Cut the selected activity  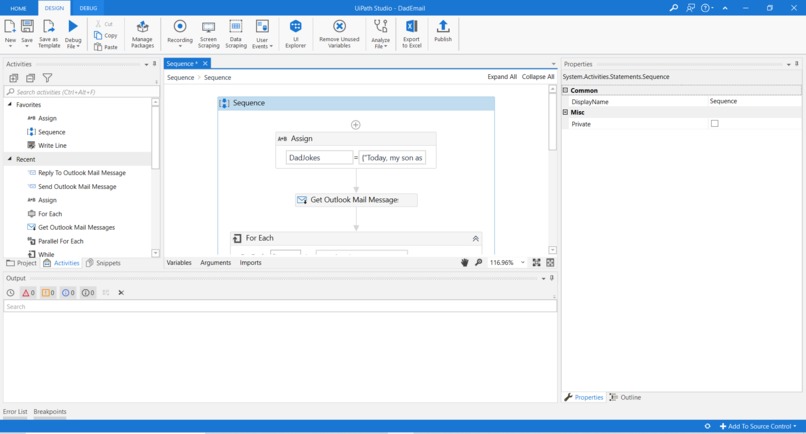[103, 24]
